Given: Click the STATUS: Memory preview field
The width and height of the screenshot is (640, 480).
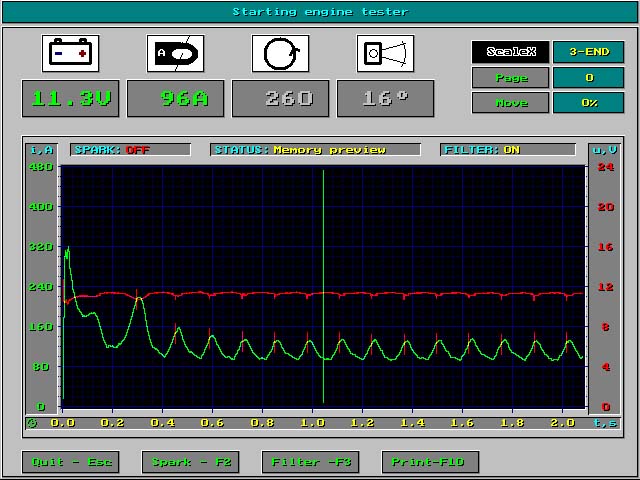Looking at the screenshot, I should pyautogui.click(x=316, y=150).
